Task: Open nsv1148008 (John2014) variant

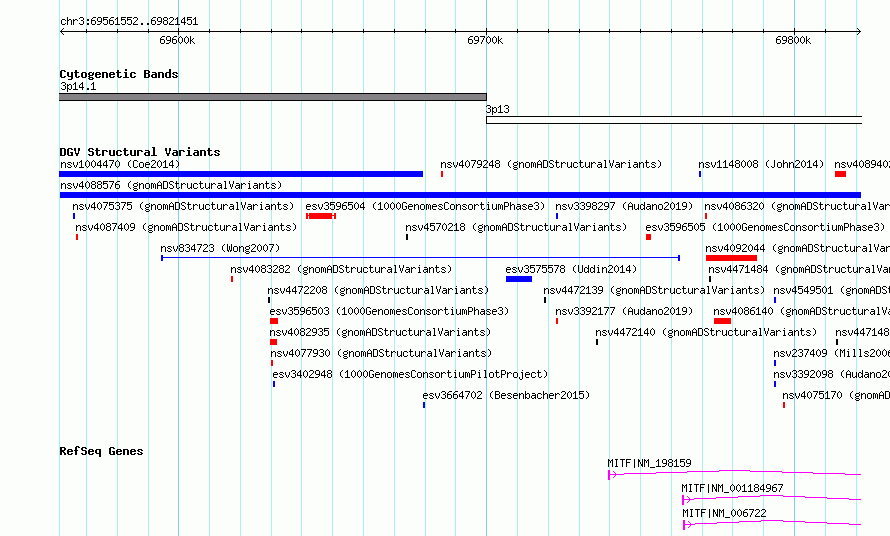Action: 761,164
